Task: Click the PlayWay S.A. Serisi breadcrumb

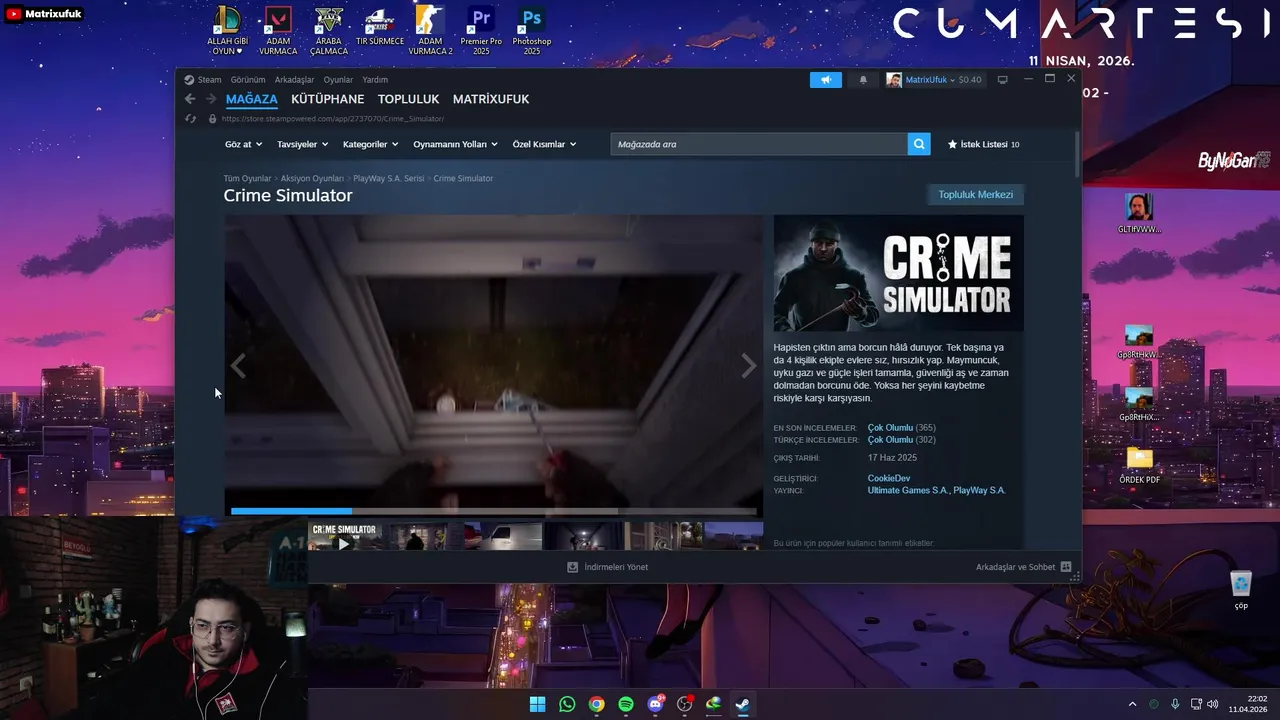Action: [x=389, y=178]
